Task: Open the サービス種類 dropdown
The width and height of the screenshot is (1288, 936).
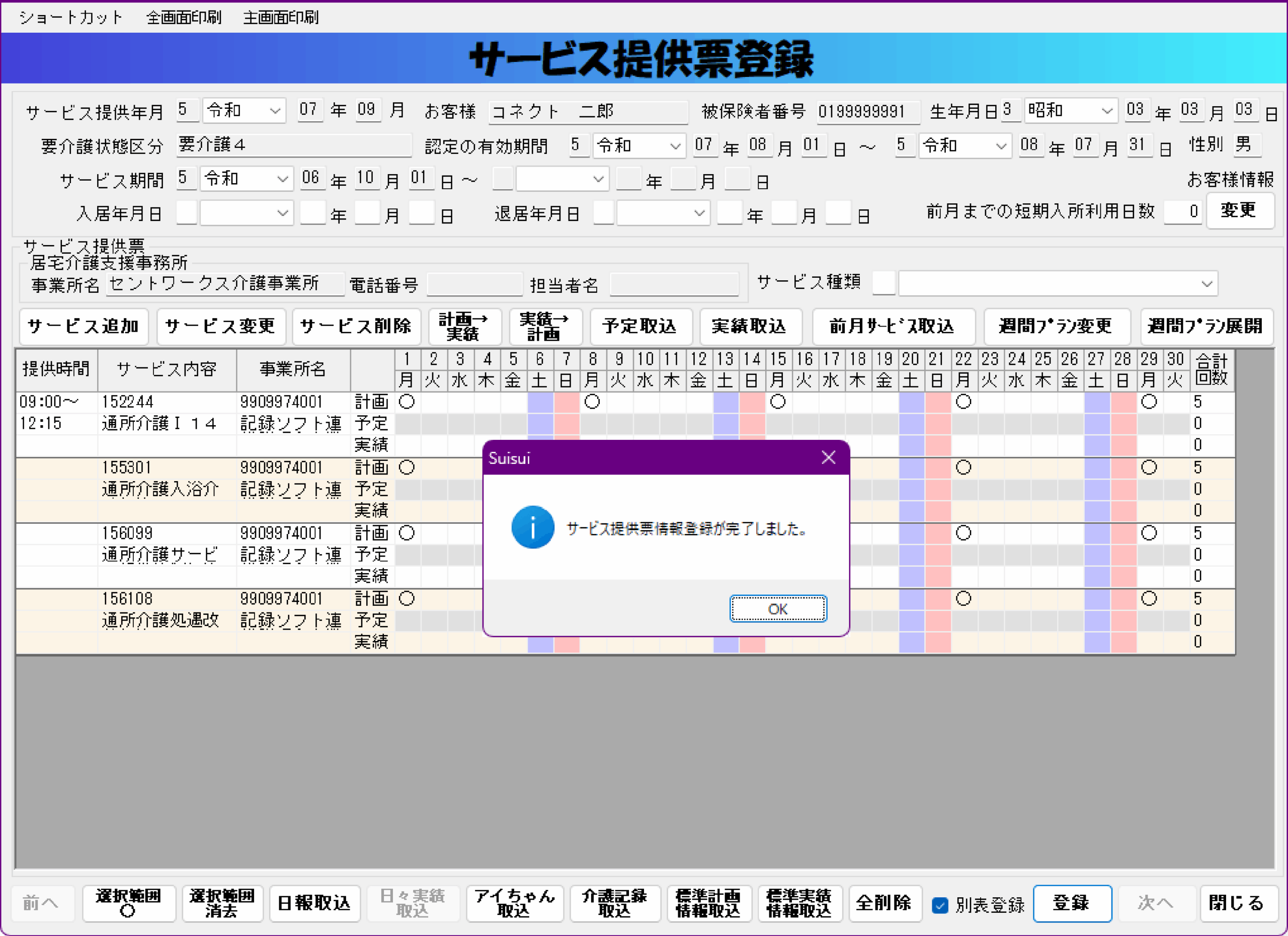Action: pos(1206,283)
